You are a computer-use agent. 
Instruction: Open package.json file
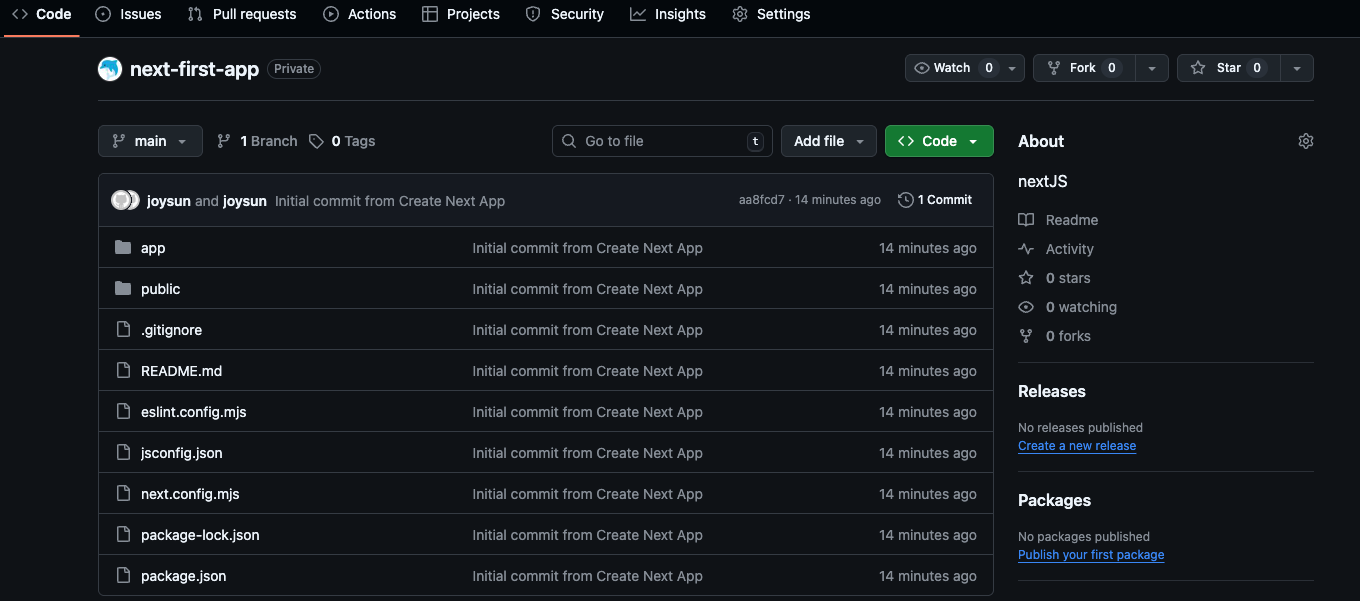(184, 576)
